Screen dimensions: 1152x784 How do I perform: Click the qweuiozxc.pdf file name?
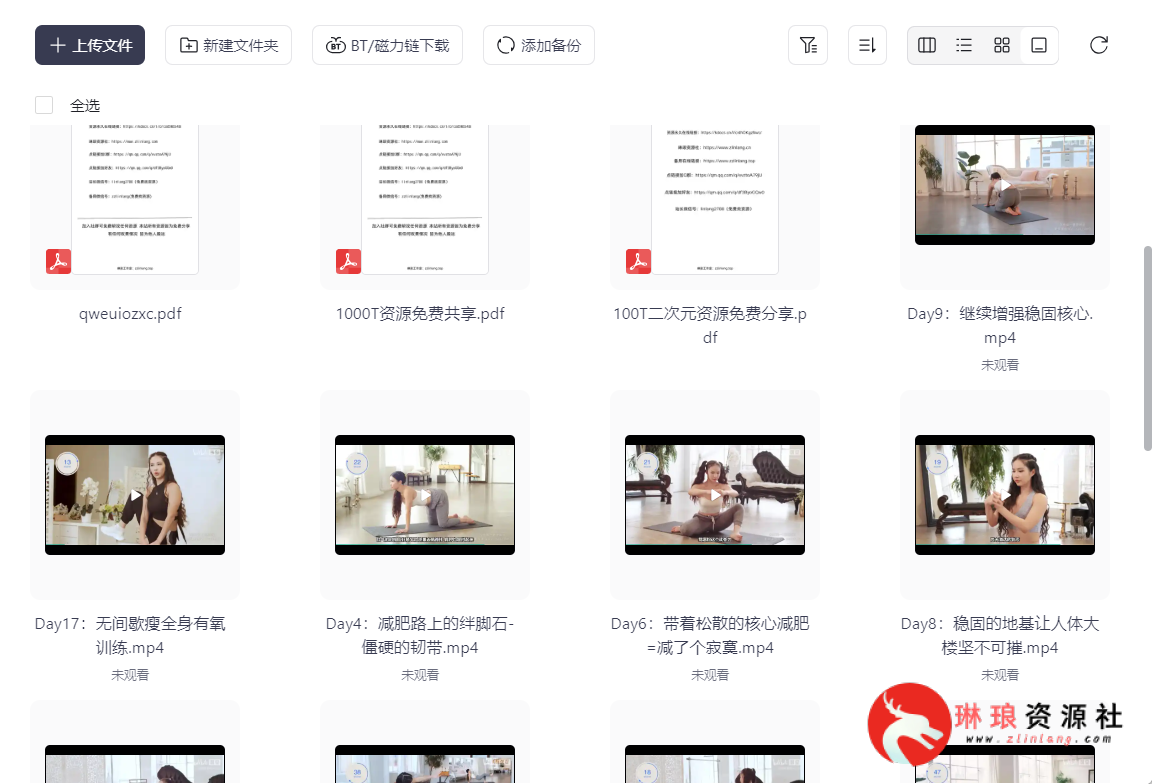click(x=130, y=314)
